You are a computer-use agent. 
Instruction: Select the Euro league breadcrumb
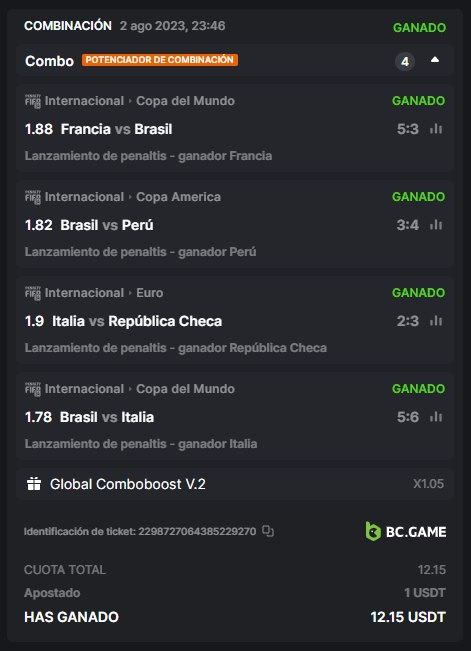tap(150, 293)
